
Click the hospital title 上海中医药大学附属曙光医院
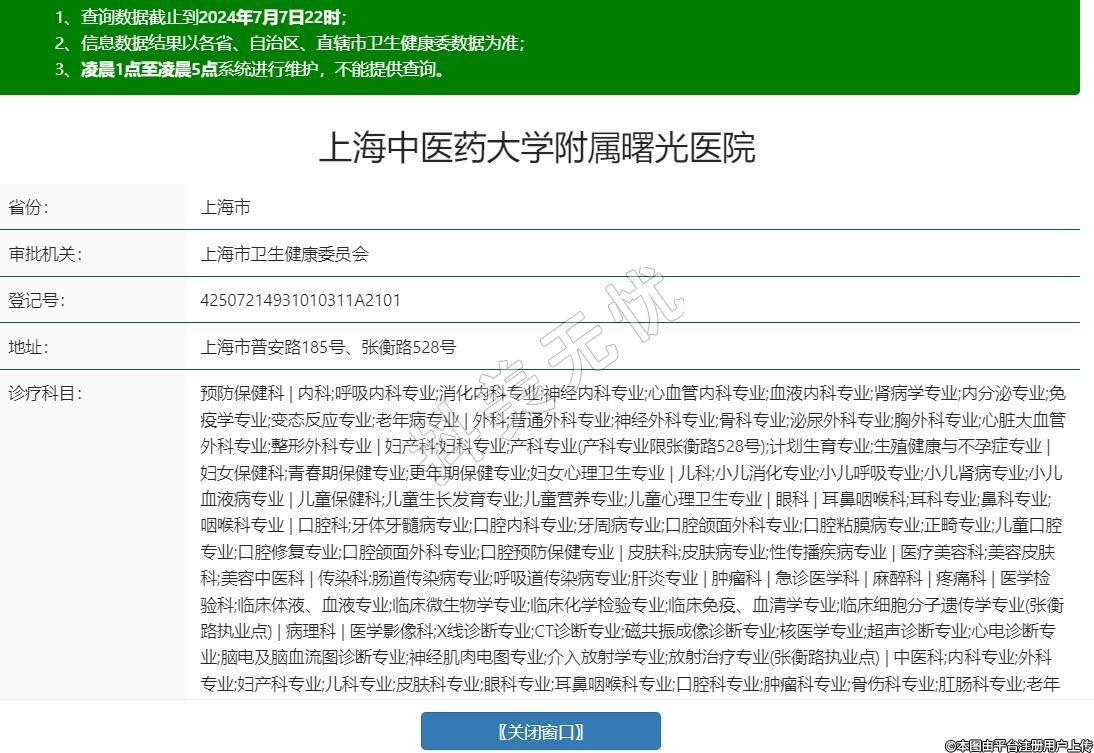click(537, 148)
